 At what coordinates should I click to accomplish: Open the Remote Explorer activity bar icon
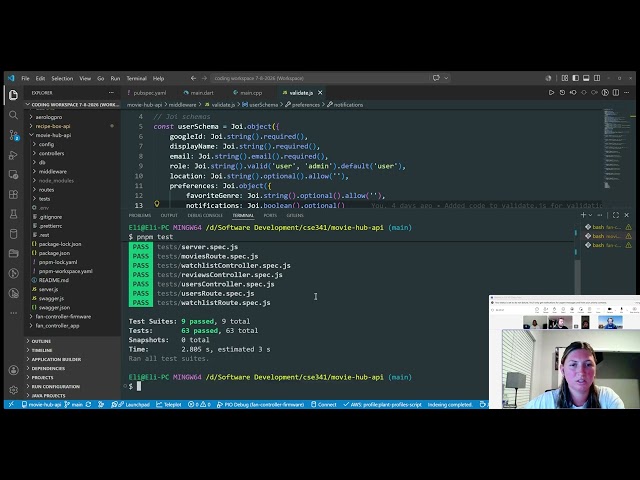[x=13, y=175]
